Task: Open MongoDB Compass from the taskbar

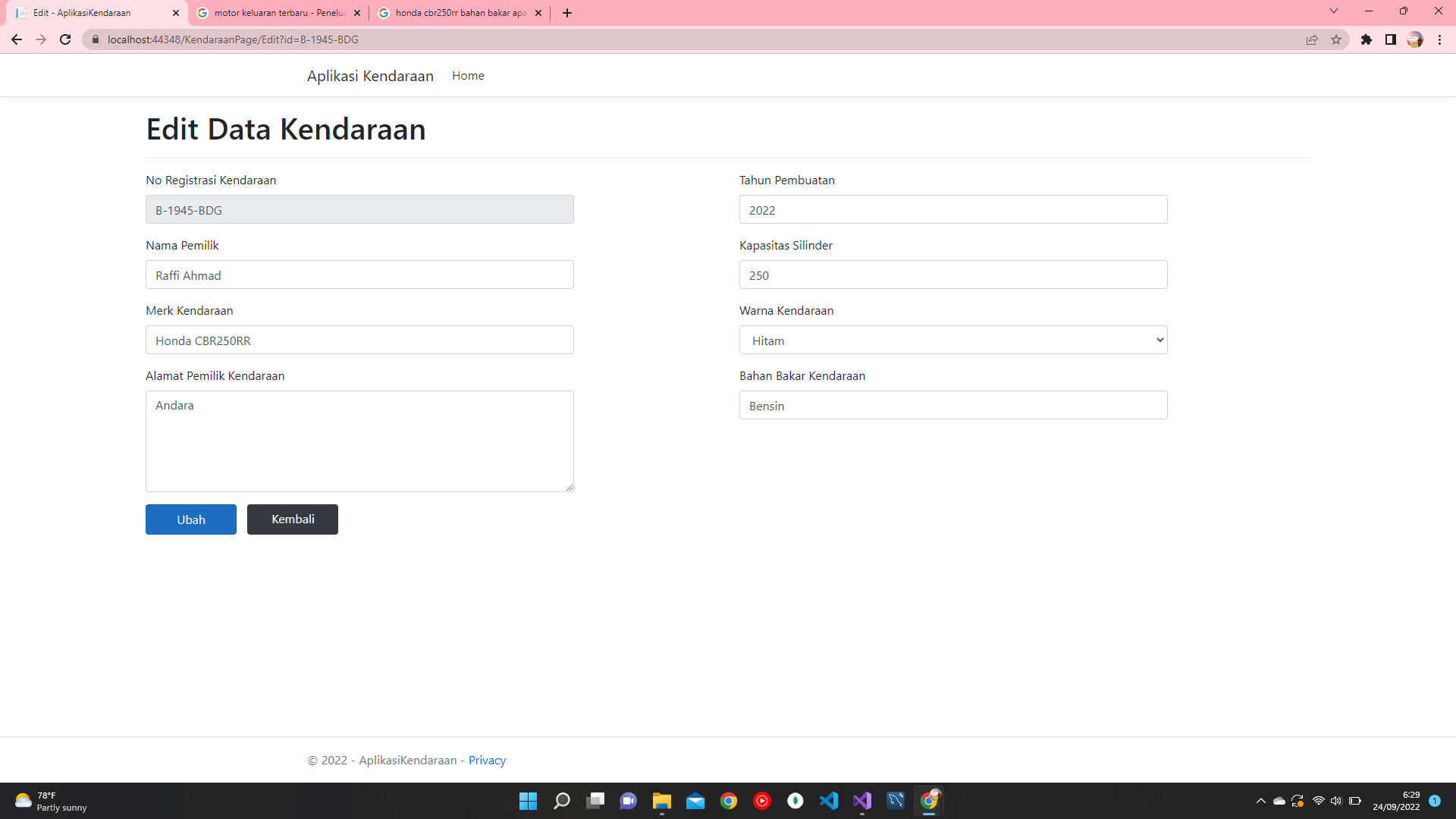Action: (x=796, y=801)
